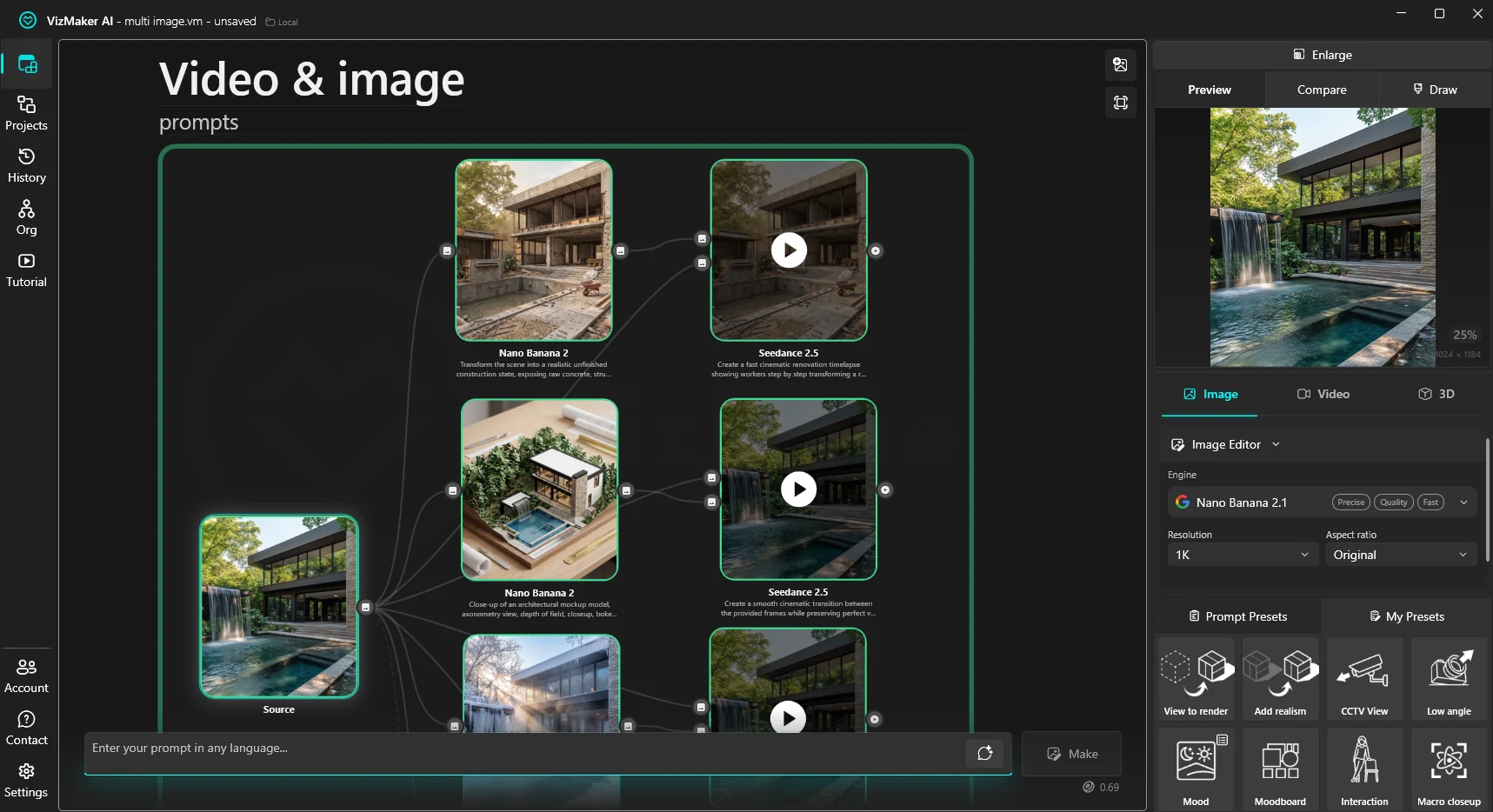Open the Account page in the sidebar
1493x812 pixels.
coord(26,676)
